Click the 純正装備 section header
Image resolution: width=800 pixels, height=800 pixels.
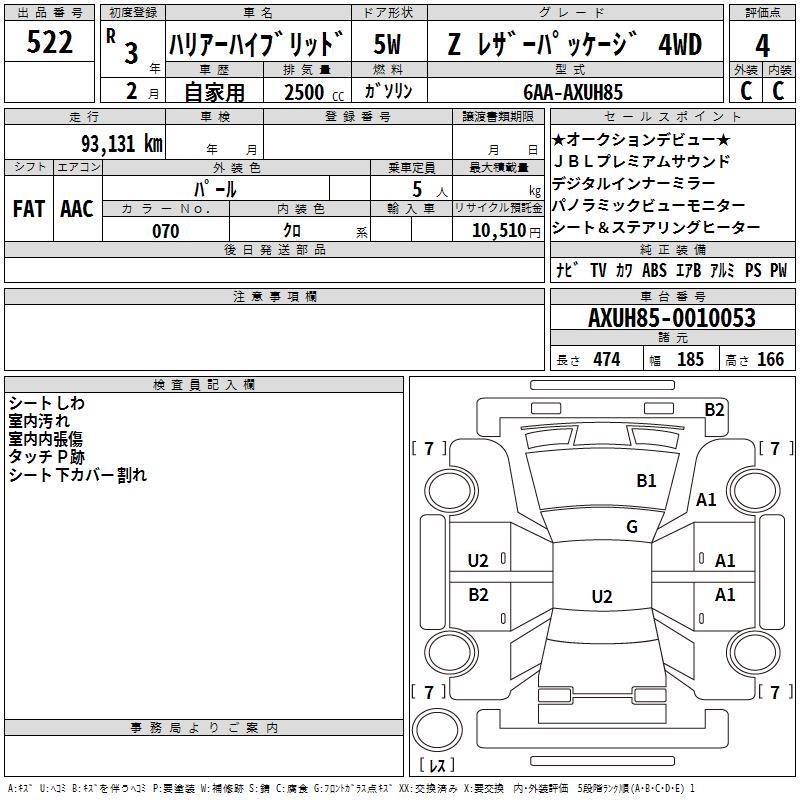(672, 249)
